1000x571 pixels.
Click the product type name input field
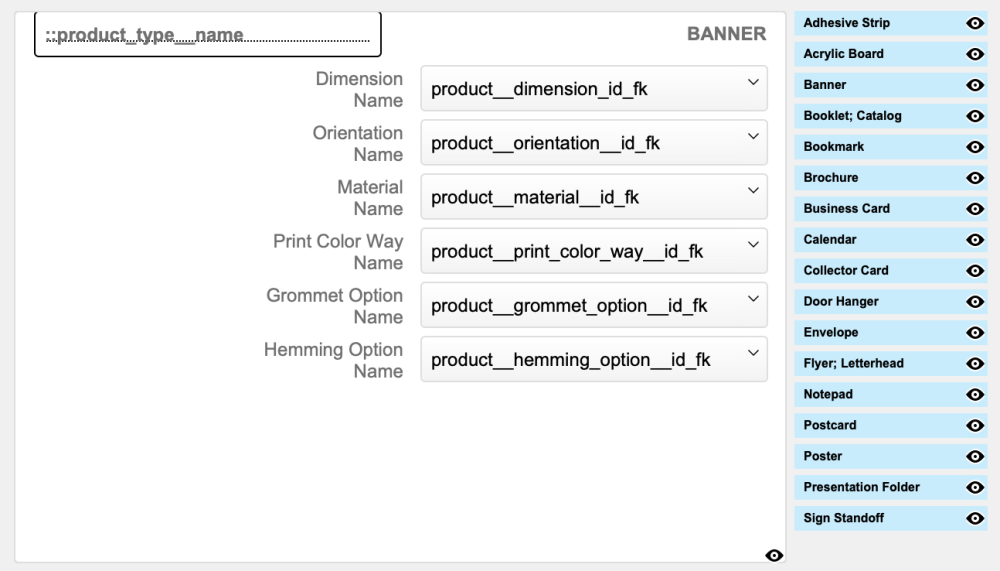click(x=208, y=35)
